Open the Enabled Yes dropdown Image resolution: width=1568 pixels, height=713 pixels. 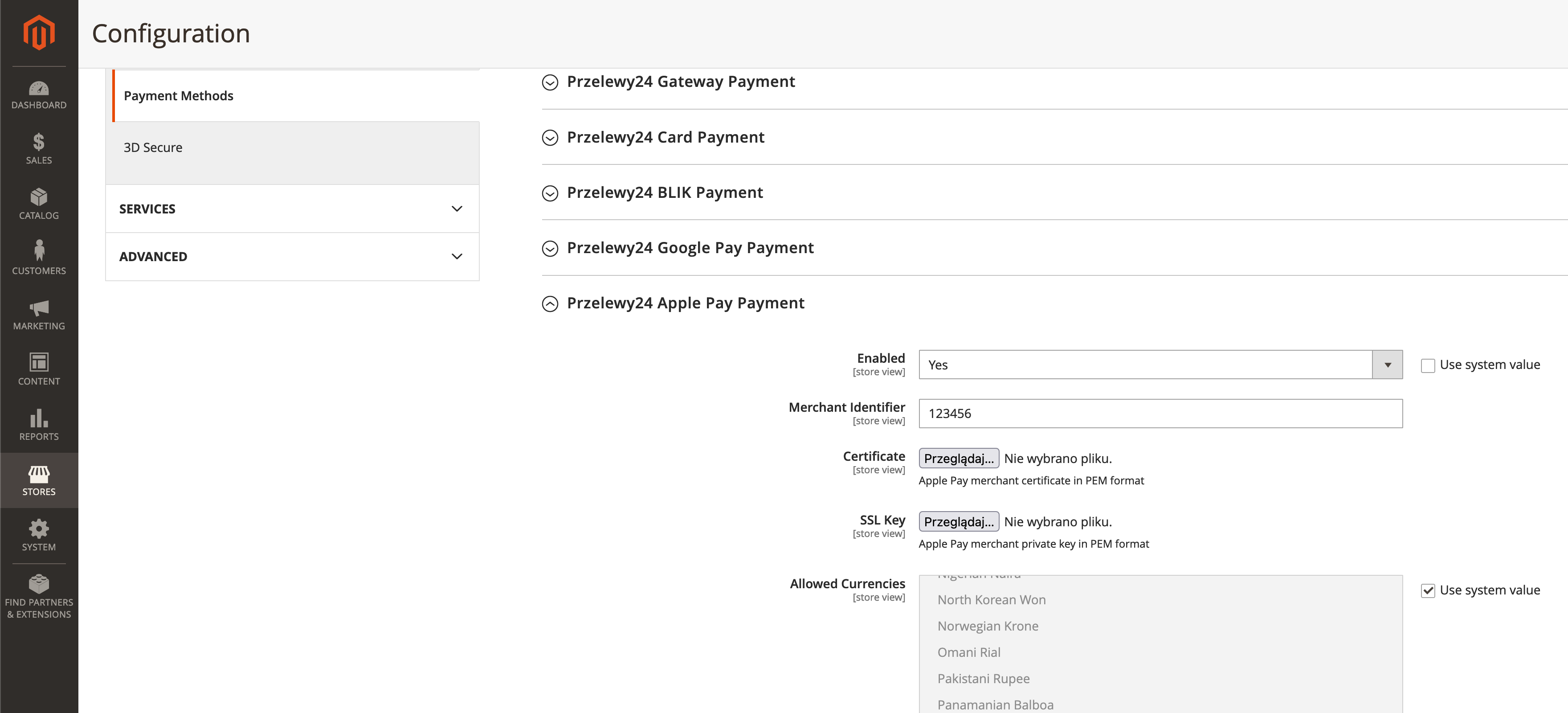pyautogui.click(x=1160, y=365)
